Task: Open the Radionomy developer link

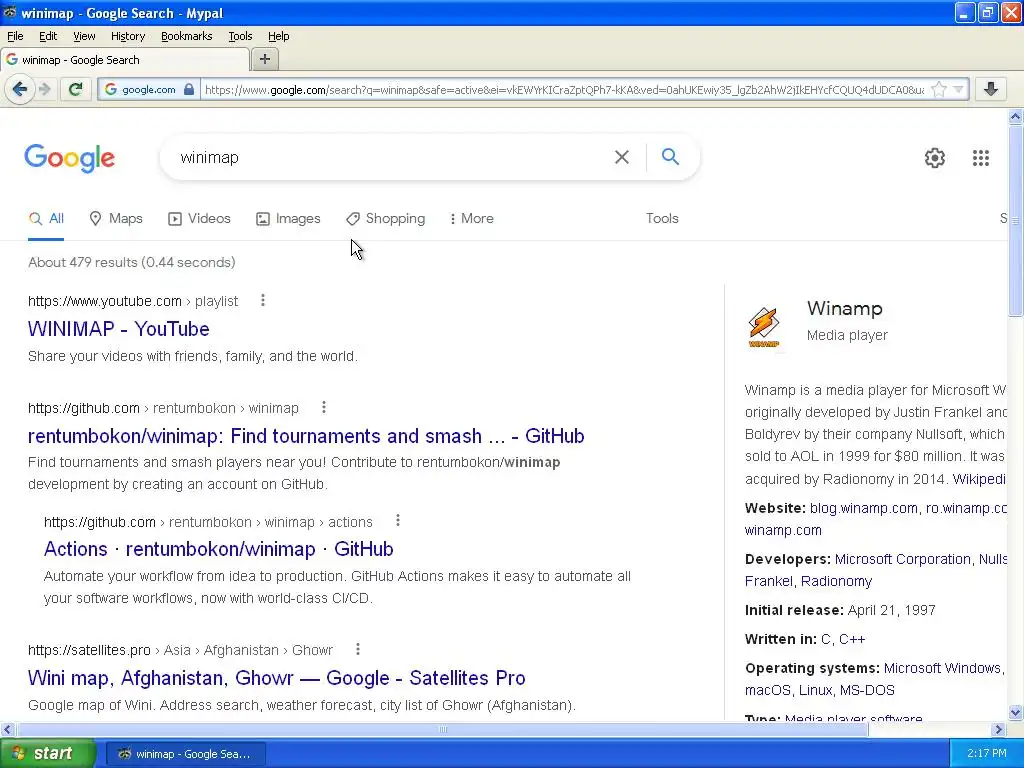Action: [836, 581]
